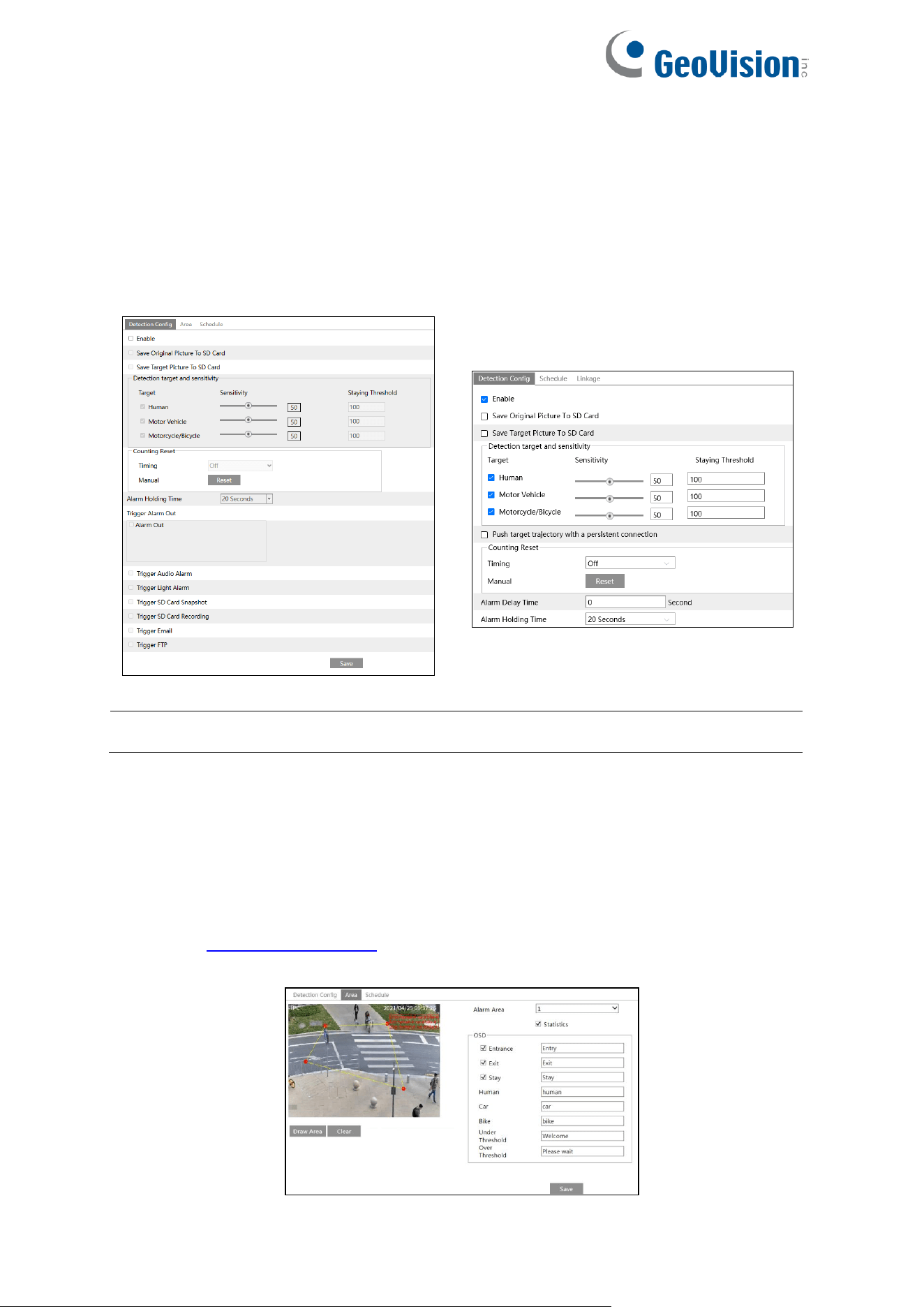924x1307 pixels.
Task: Check the Trigger Audio Alarm option
Action: [x=131, y=573]
